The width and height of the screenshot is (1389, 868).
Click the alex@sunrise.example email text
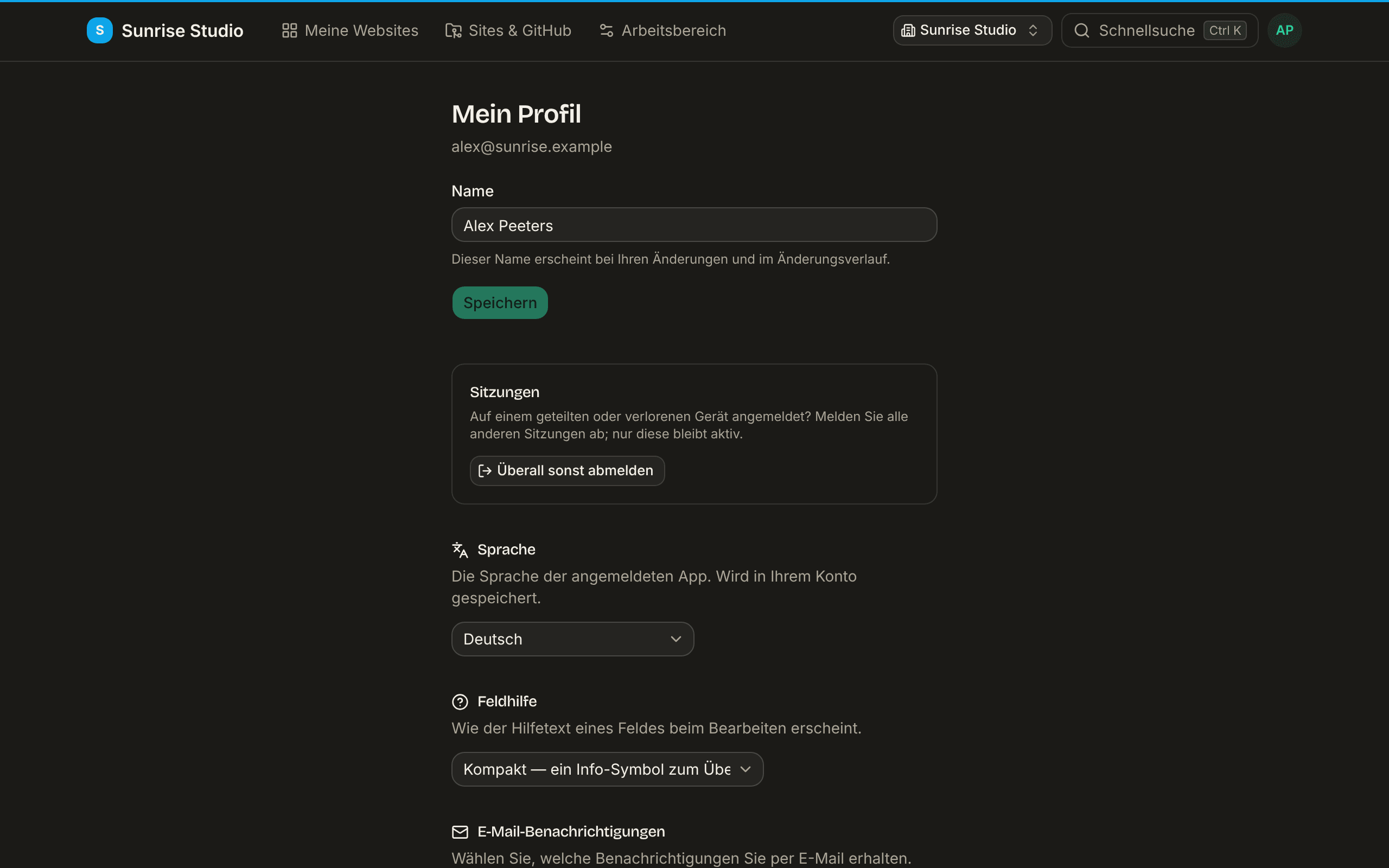(532, 147)
